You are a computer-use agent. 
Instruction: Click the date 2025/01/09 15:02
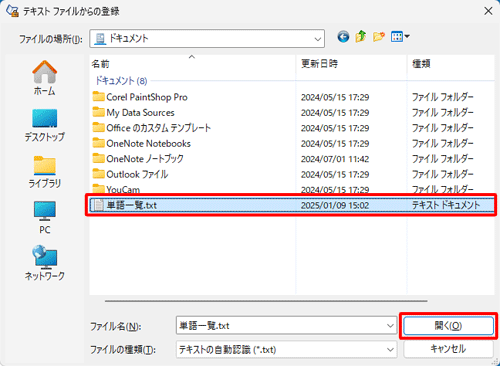pos(335,205)
